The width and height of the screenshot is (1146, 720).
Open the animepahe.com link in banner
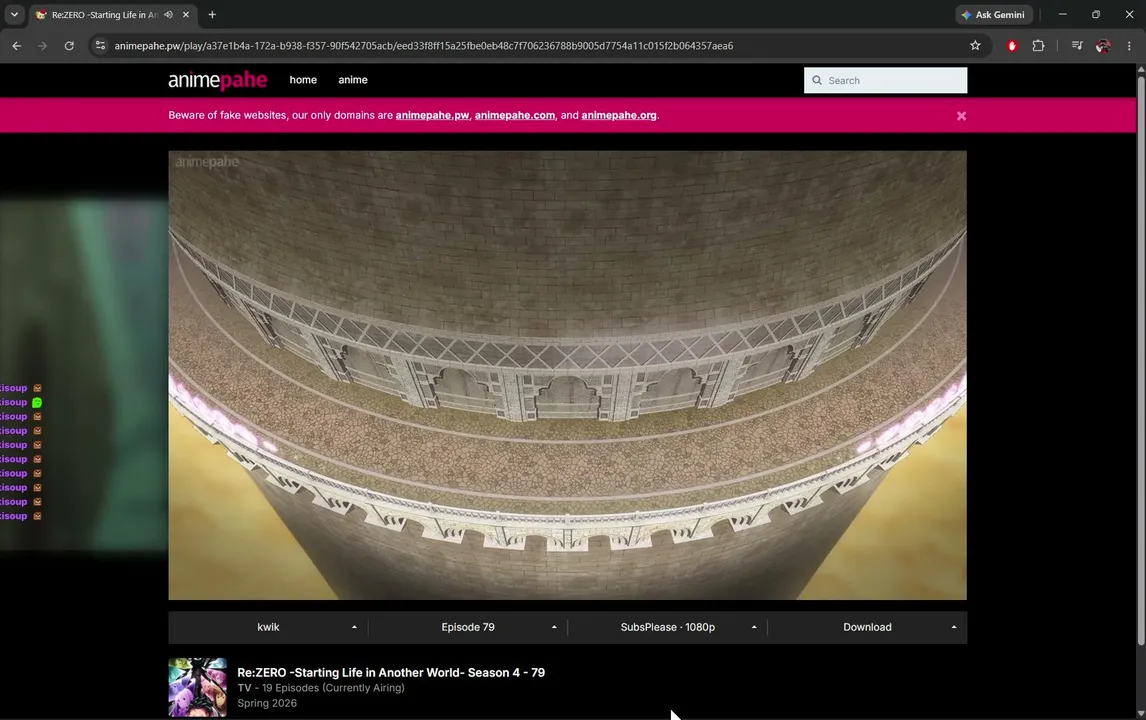[515, 115]
